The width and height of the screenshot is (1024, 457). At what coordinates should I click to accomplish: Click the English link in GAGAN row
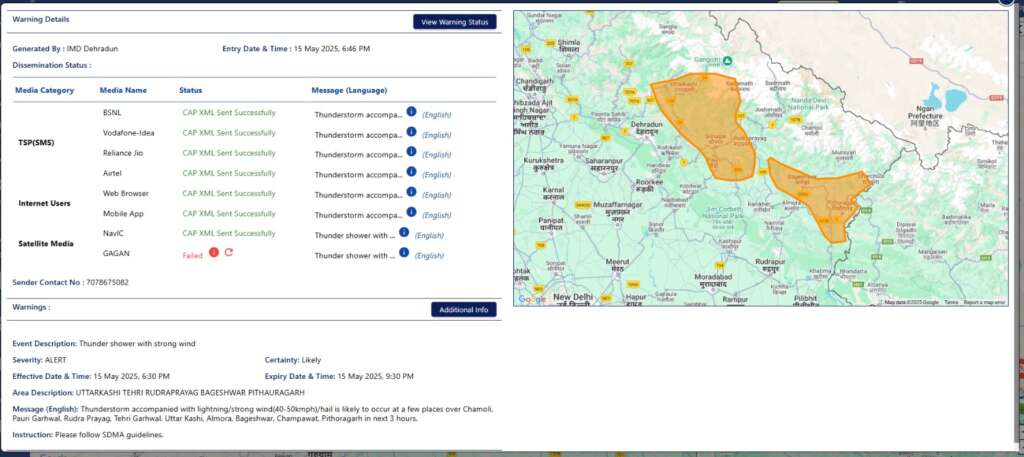[x=429, y=256]
